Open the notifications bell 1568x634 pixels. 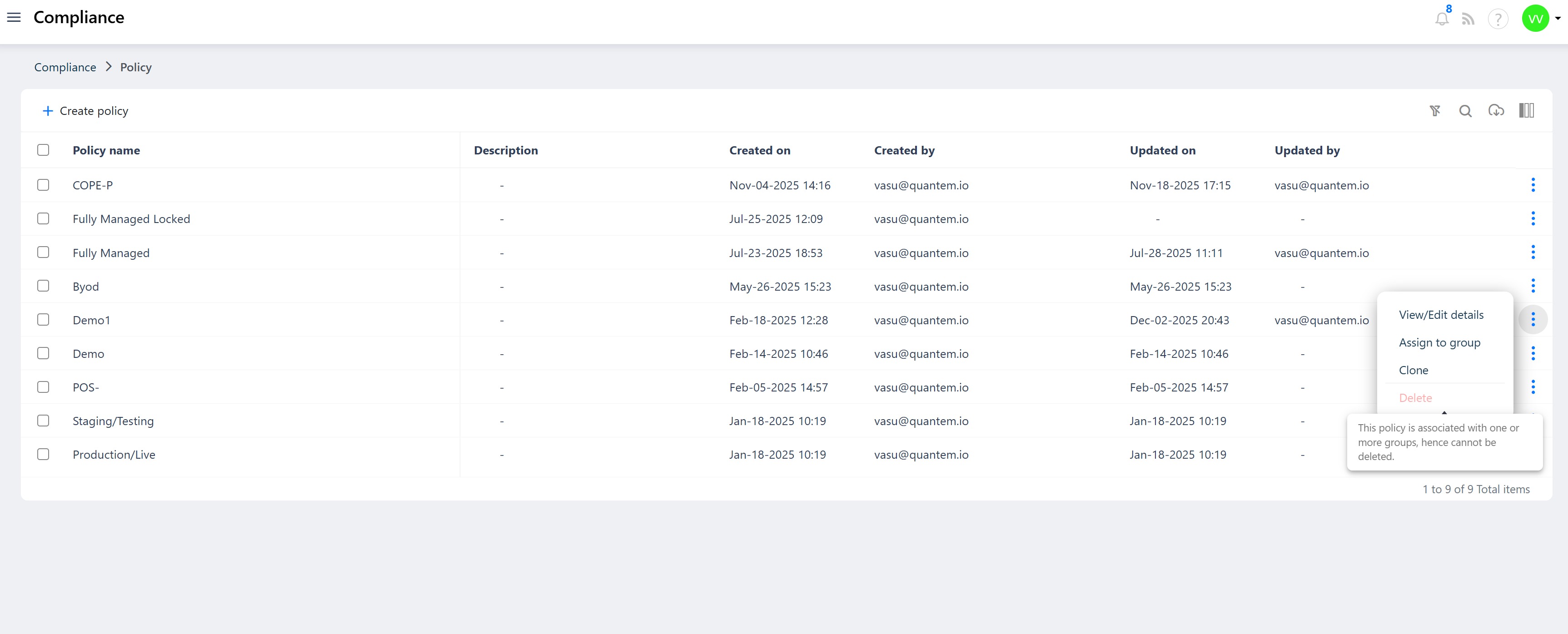point(1441,19)
